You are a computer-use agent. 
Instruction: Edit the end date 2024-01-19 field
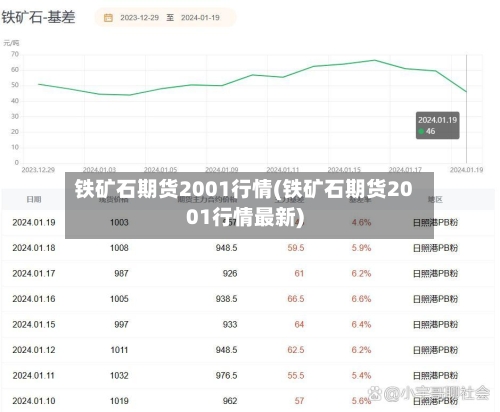200,18
